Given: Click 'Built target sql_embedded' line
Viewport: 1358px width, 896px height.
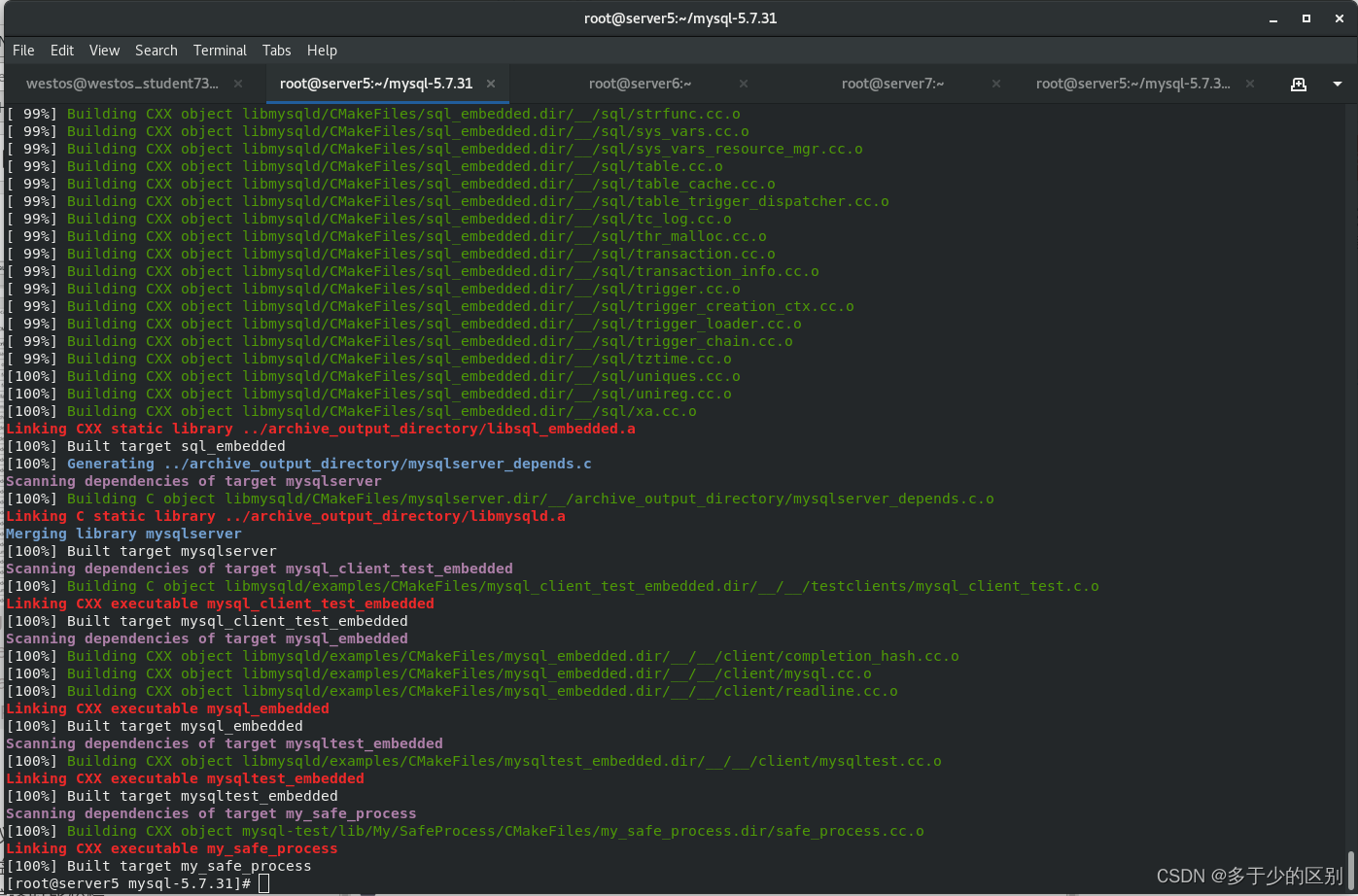Looking at the screenshot, I should click(146, 446).
